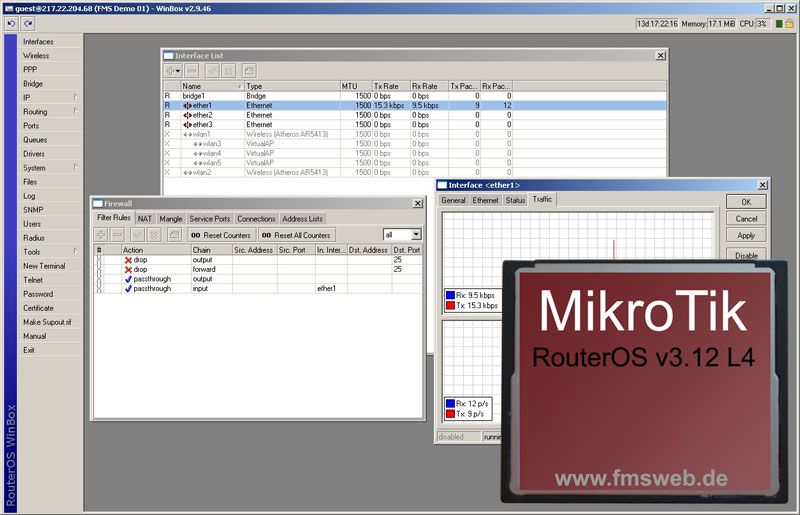Click the Enable (check) icon in Firewall toolbar

(x=137, y=235)
